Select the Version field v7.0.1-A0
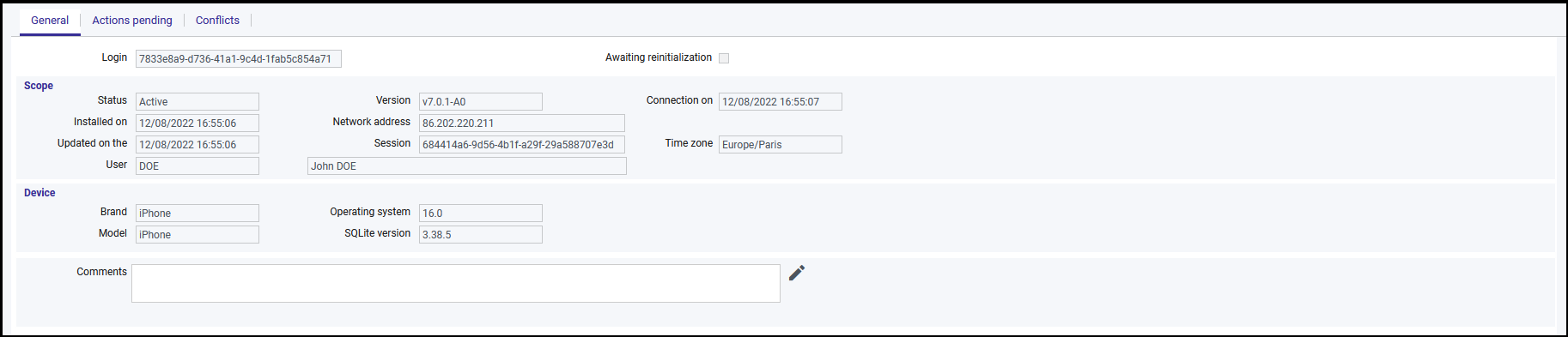The image size is (1568, 337). tap(481, 101)
